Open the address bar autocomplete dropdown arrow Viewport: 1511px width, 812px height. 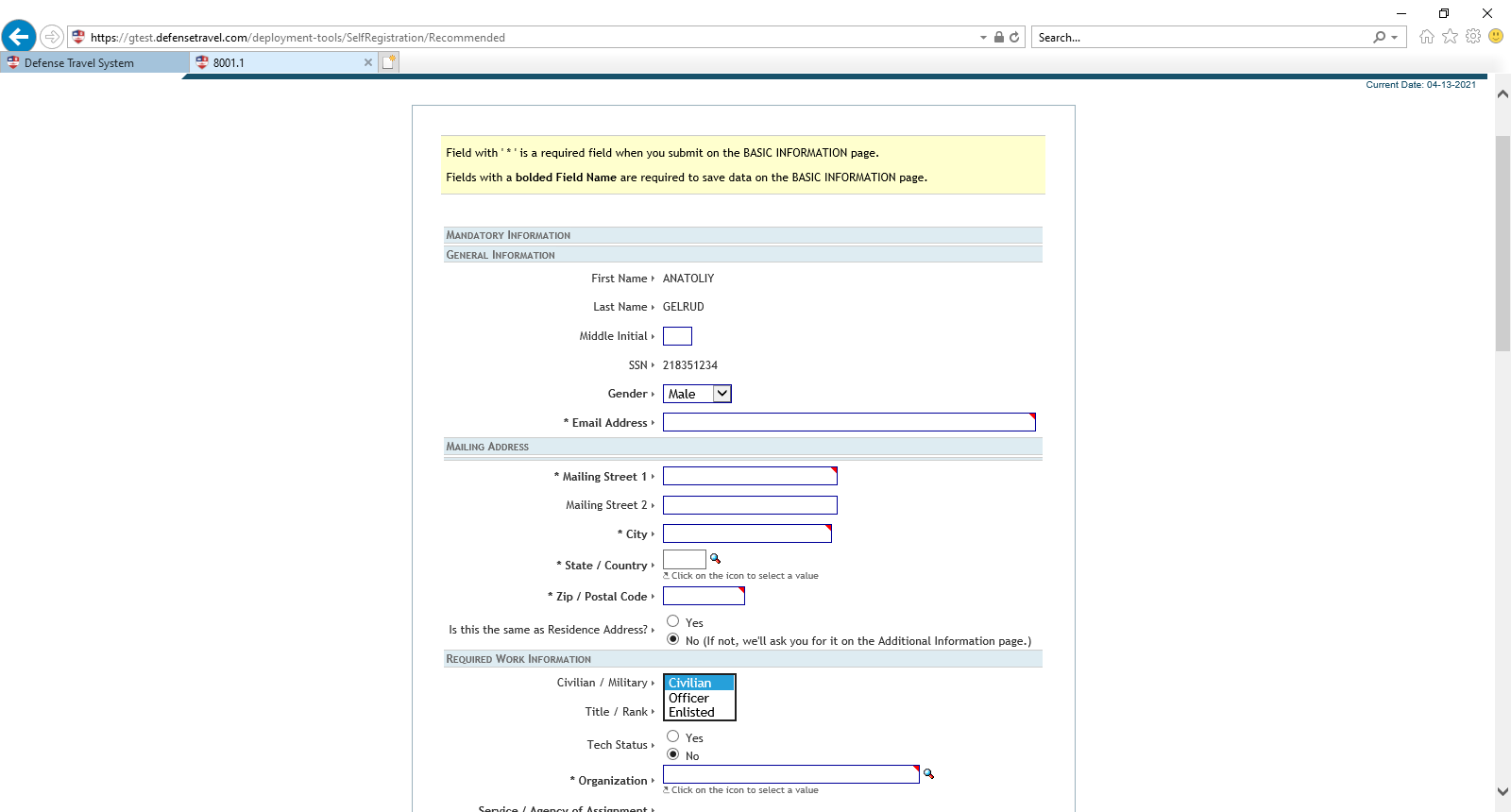[x=983, y=38]
